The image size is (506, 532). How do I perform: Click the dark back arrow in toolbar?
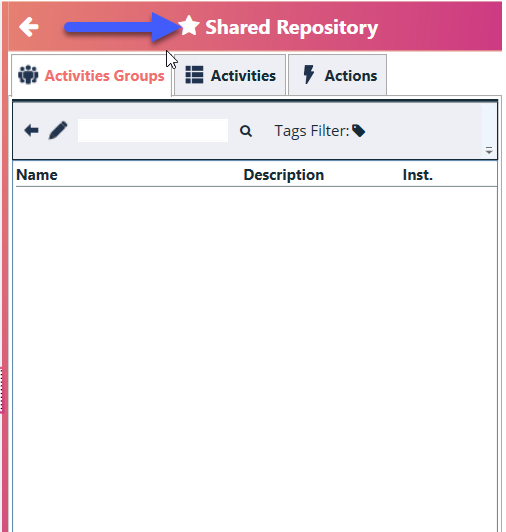(x=31, y=130)
